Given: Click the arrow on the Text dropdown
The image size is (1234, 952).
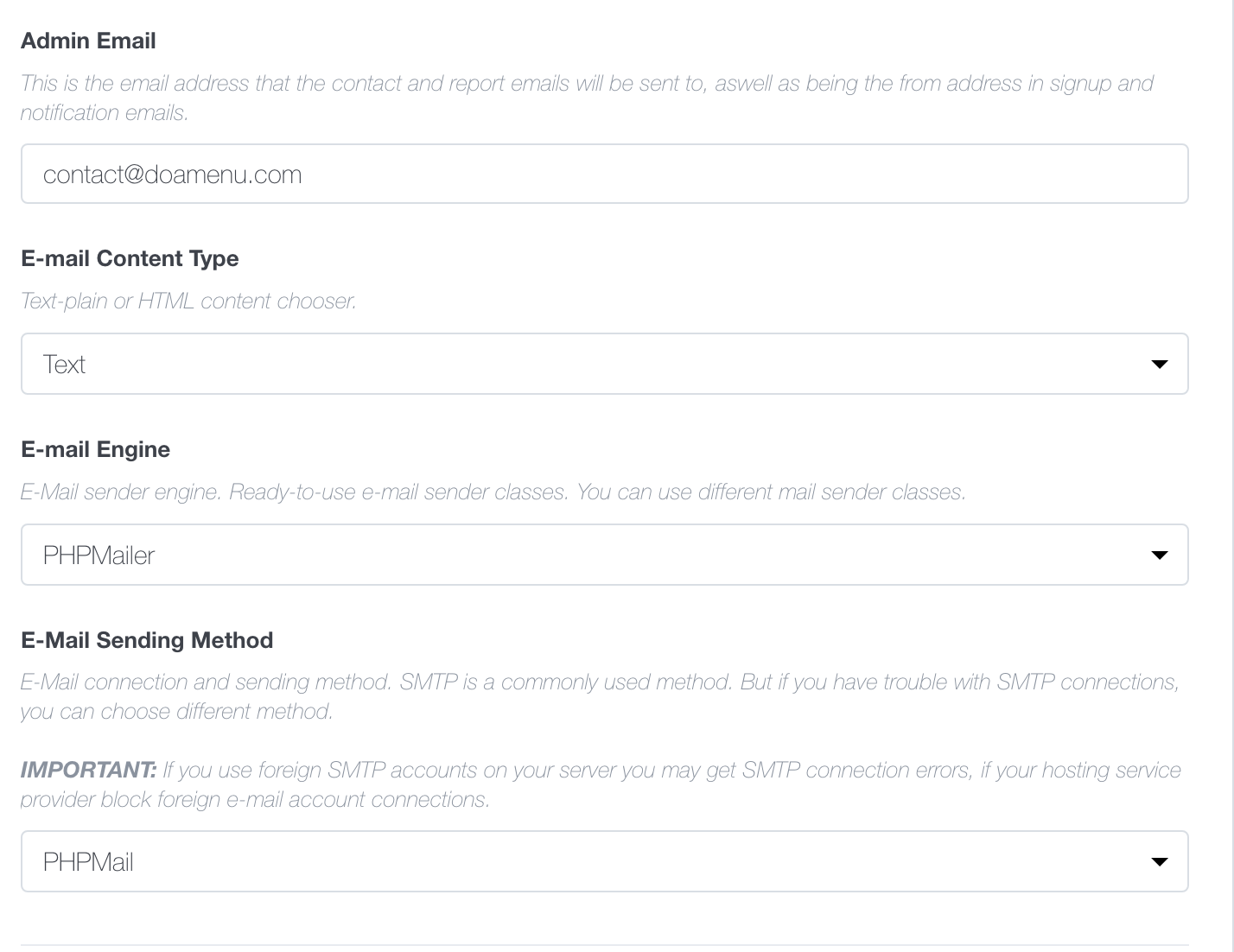Looking at the screenshot, I should (x=1160, y=364).
